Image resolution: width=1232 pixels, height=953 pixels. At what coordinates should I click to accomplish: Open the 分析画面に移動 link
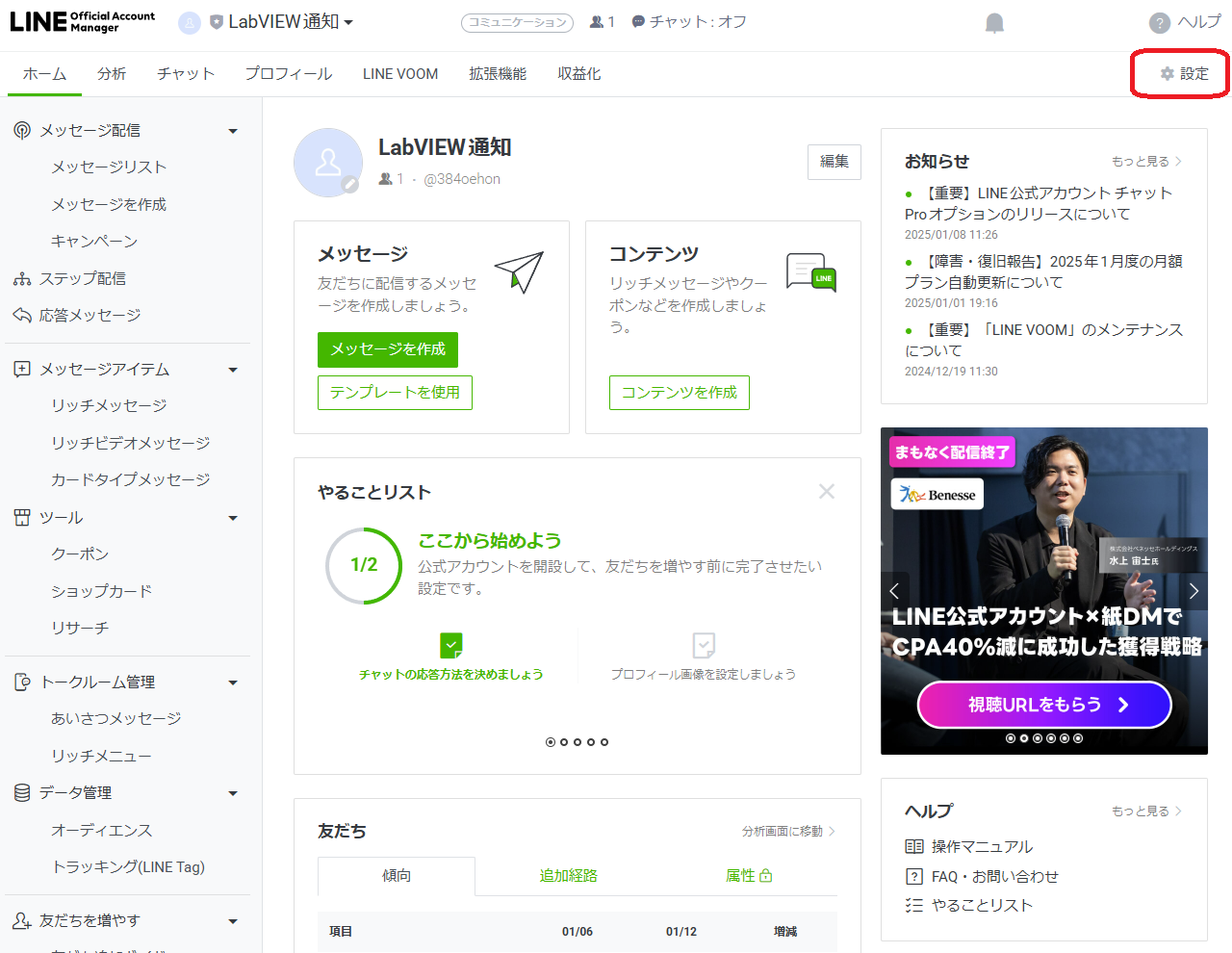click(788, 831)
